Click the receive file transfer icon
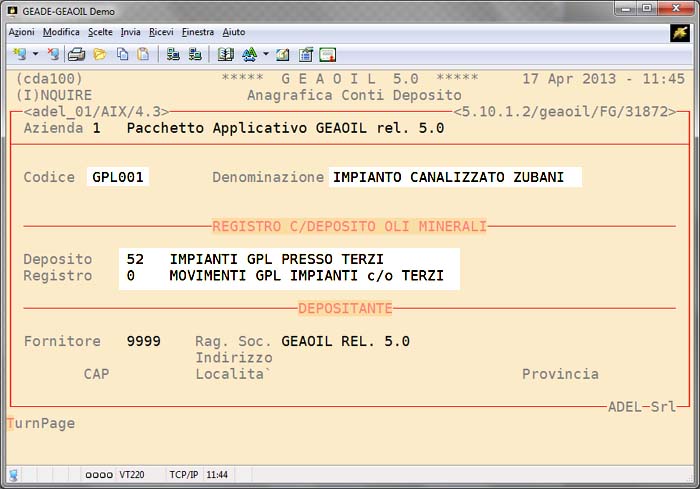Screen dimensions: 700x489 click(195, 54)
